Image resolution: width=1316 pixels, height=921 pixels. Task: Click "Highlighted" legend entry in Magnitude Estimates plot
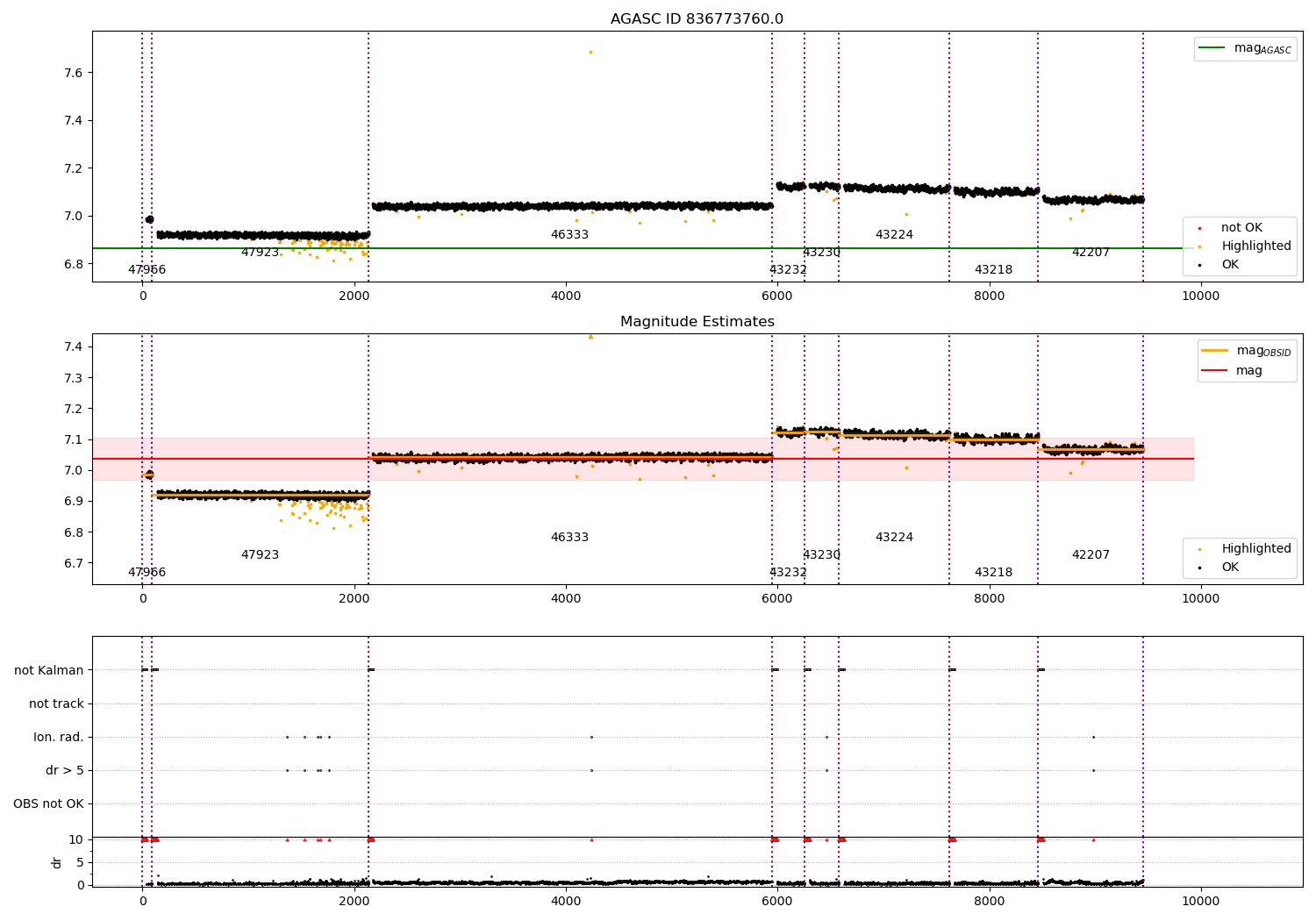pyautogui.click(x=1246, y=549)
